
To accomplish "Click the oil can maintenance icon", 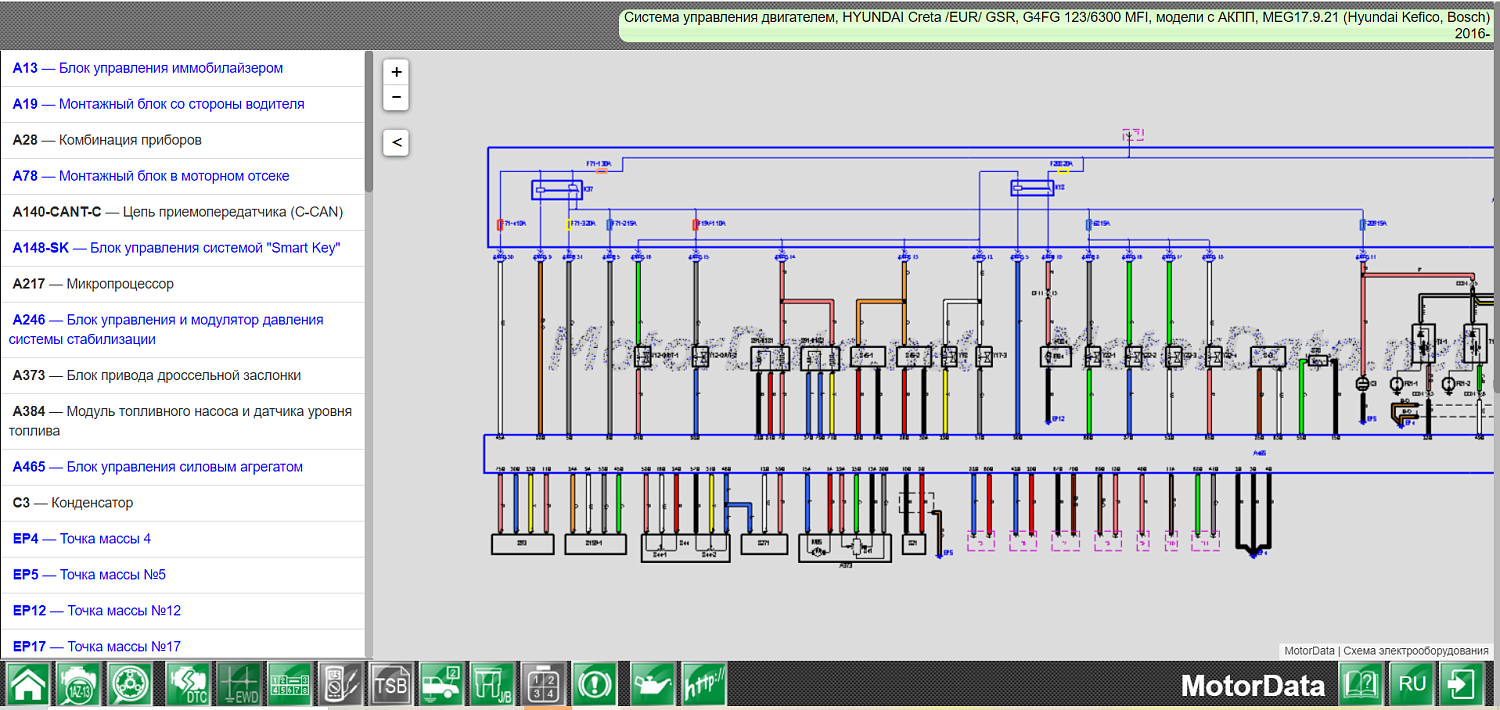I will pyautogui.click(x=651, y=685).
